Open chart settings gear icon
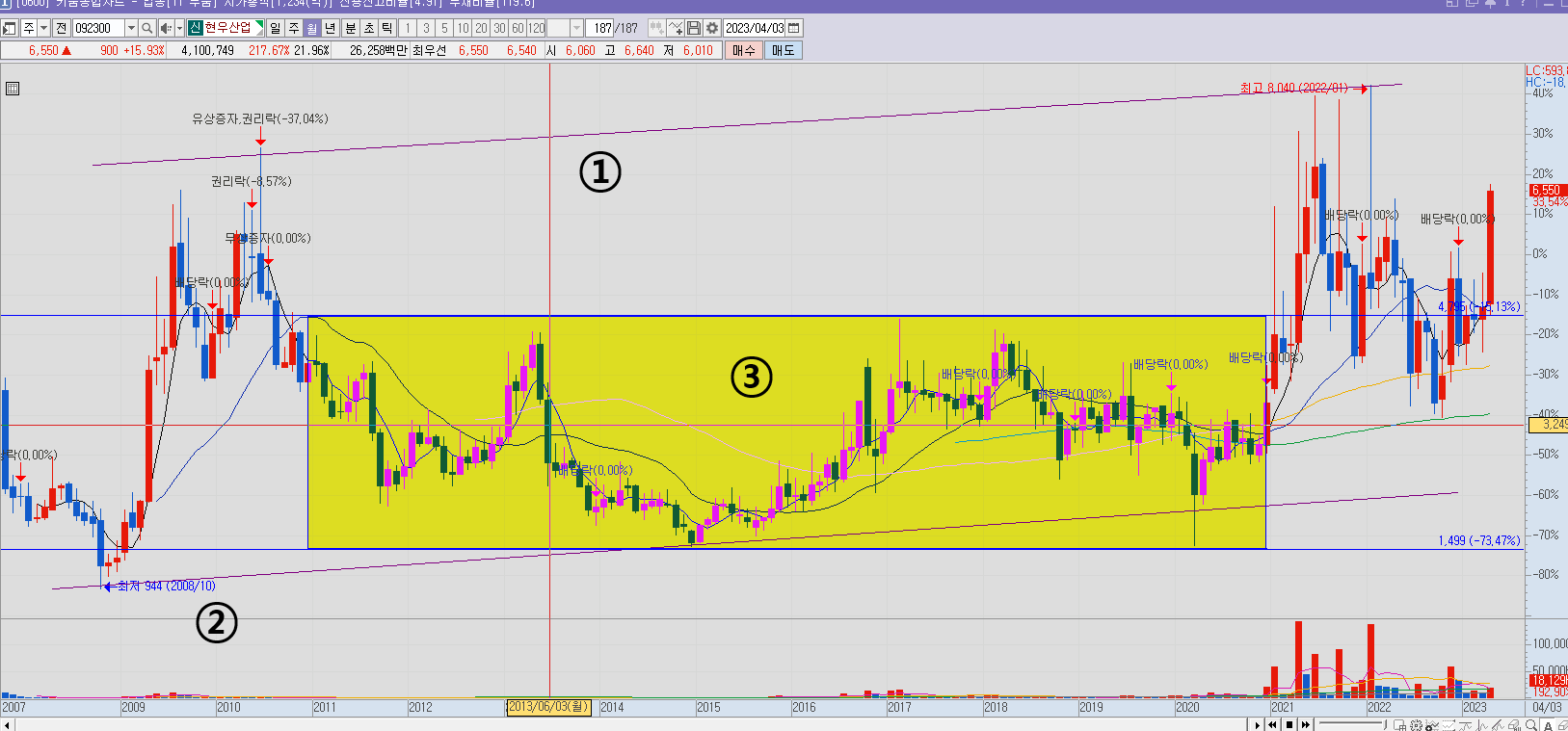The width and height of the screenshot is (1568, 731). click(x=712, y=28)
